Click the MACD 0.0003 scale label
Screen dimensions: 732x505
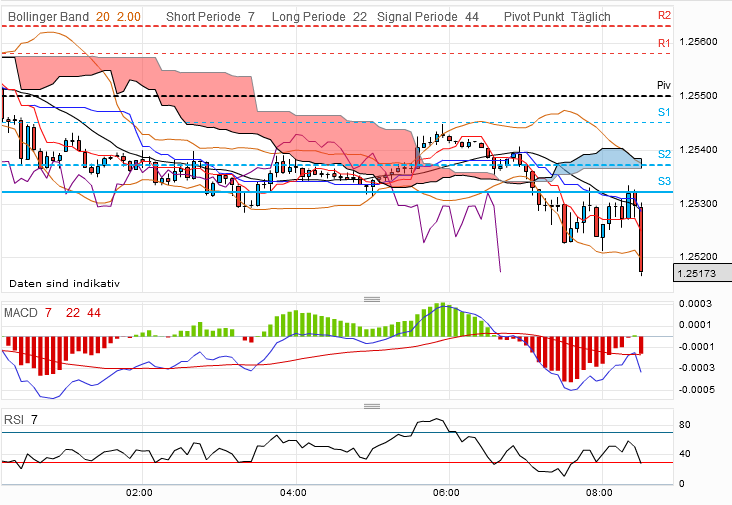[x=696, y=304]
